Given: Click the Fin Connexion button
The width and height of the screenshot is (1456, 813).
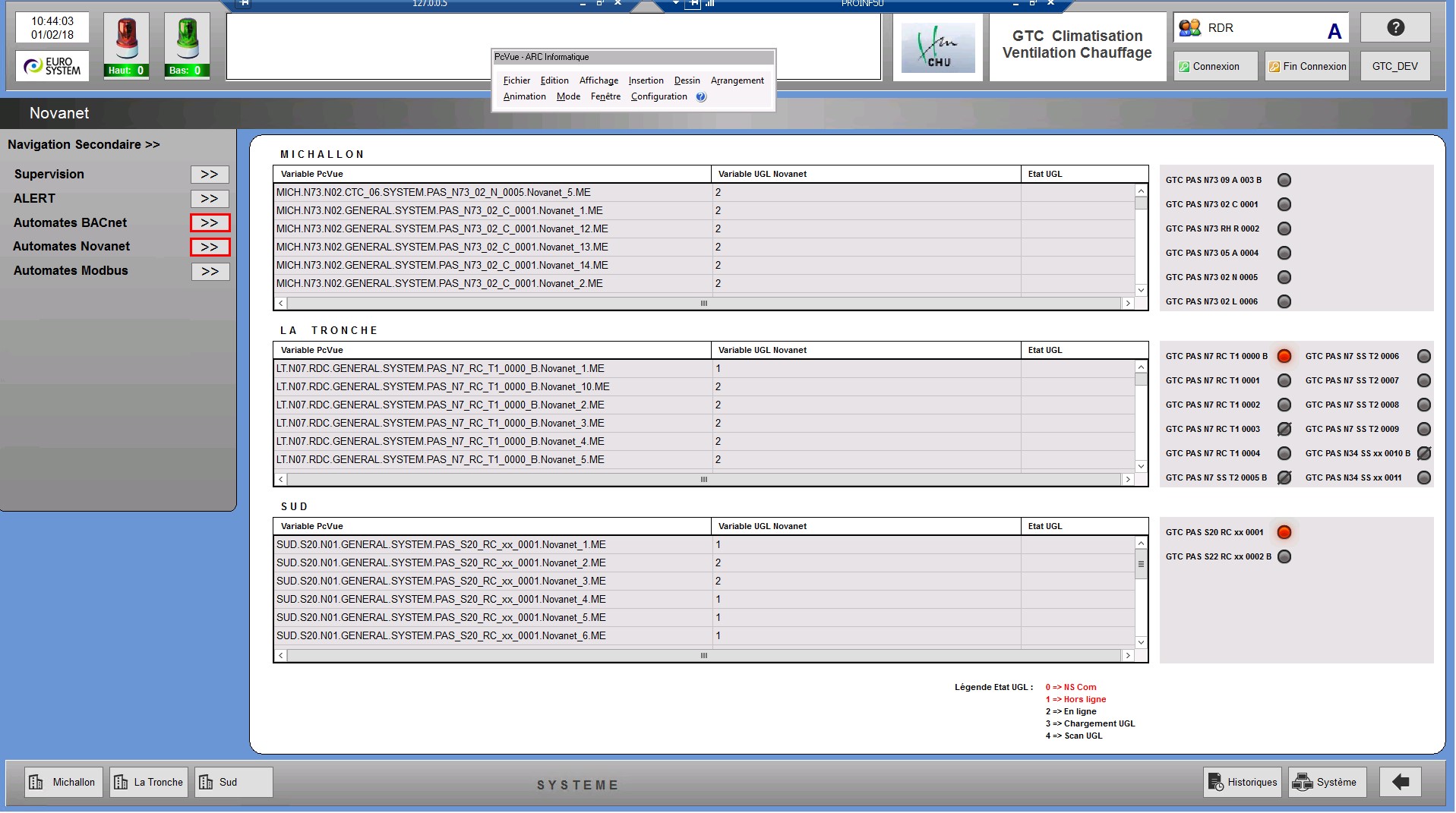Looking at the screenshot, I should tap(1306, 67).
